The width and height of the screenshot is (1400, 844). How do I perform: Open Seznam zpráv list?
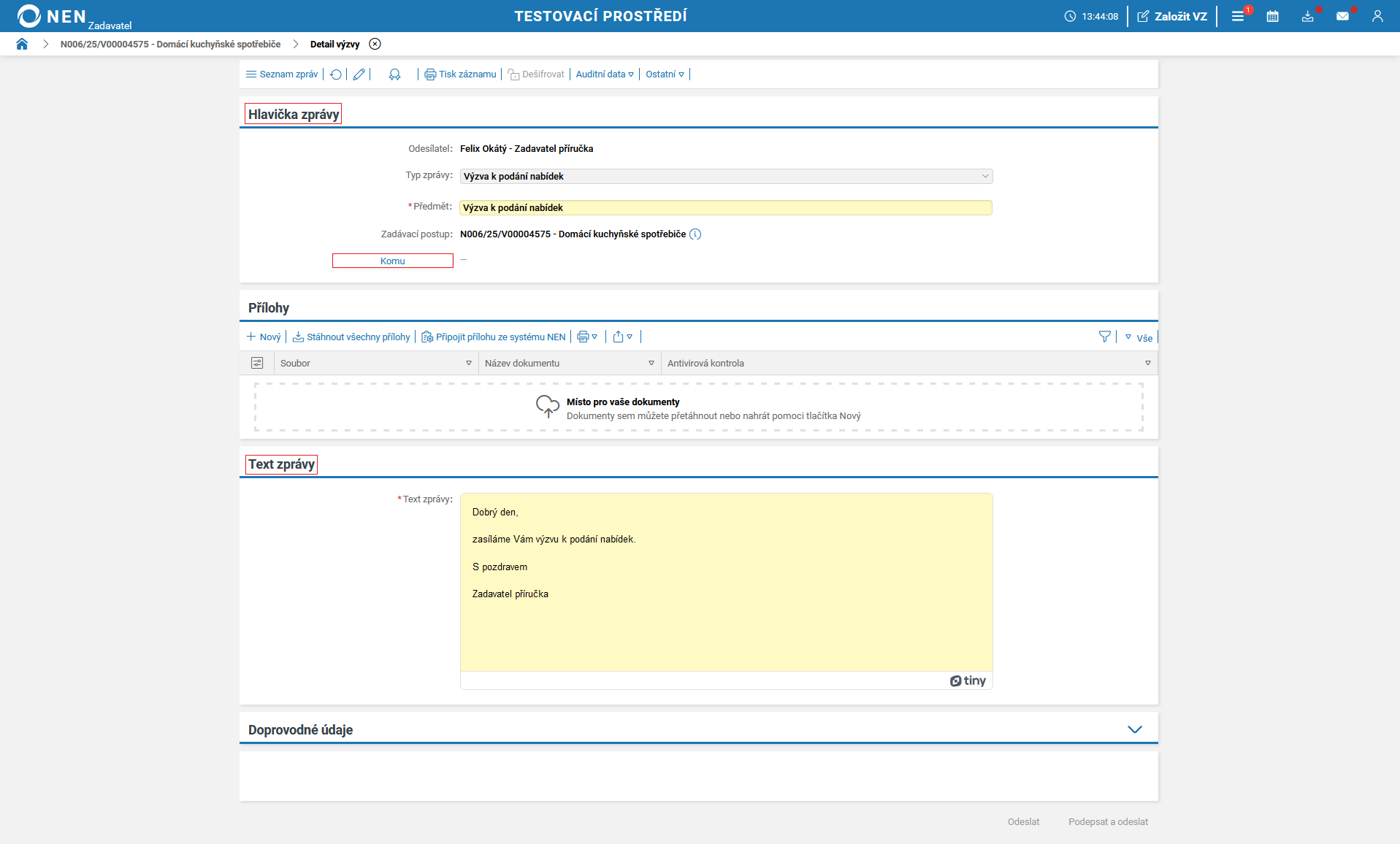pos(282,74)
